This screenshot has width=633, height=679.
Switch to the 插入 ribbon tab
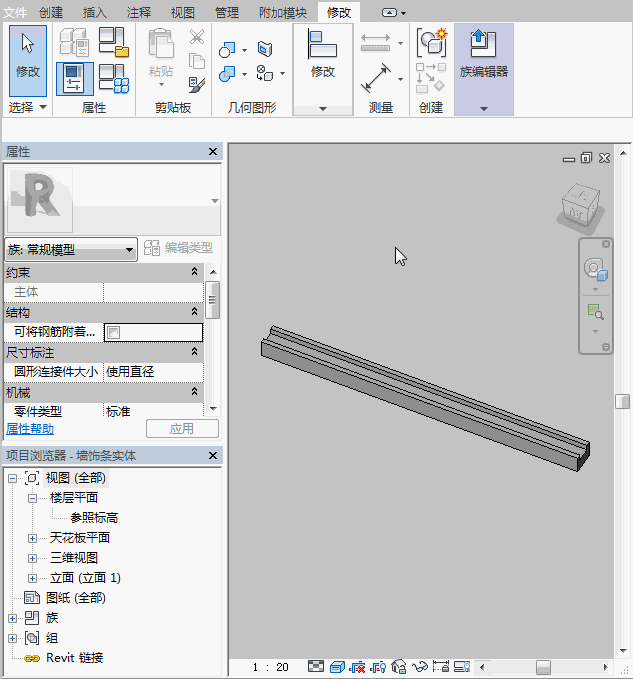pos(95,13)
